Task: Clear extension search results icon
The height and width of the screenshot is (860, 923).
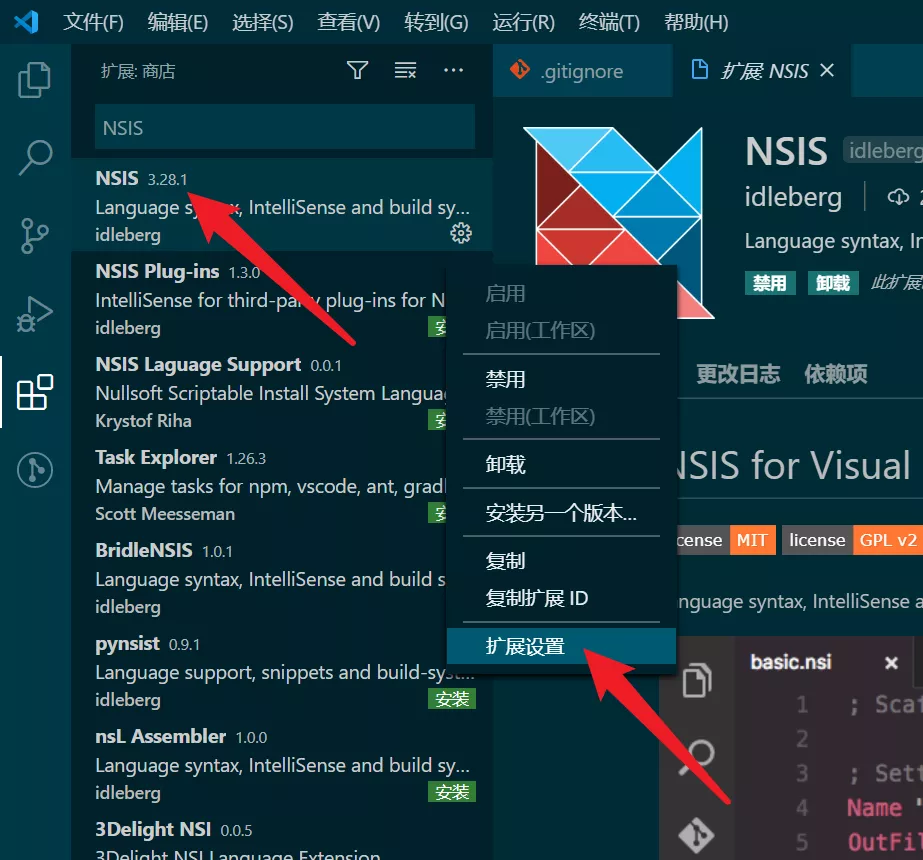Action: (405, 71)
